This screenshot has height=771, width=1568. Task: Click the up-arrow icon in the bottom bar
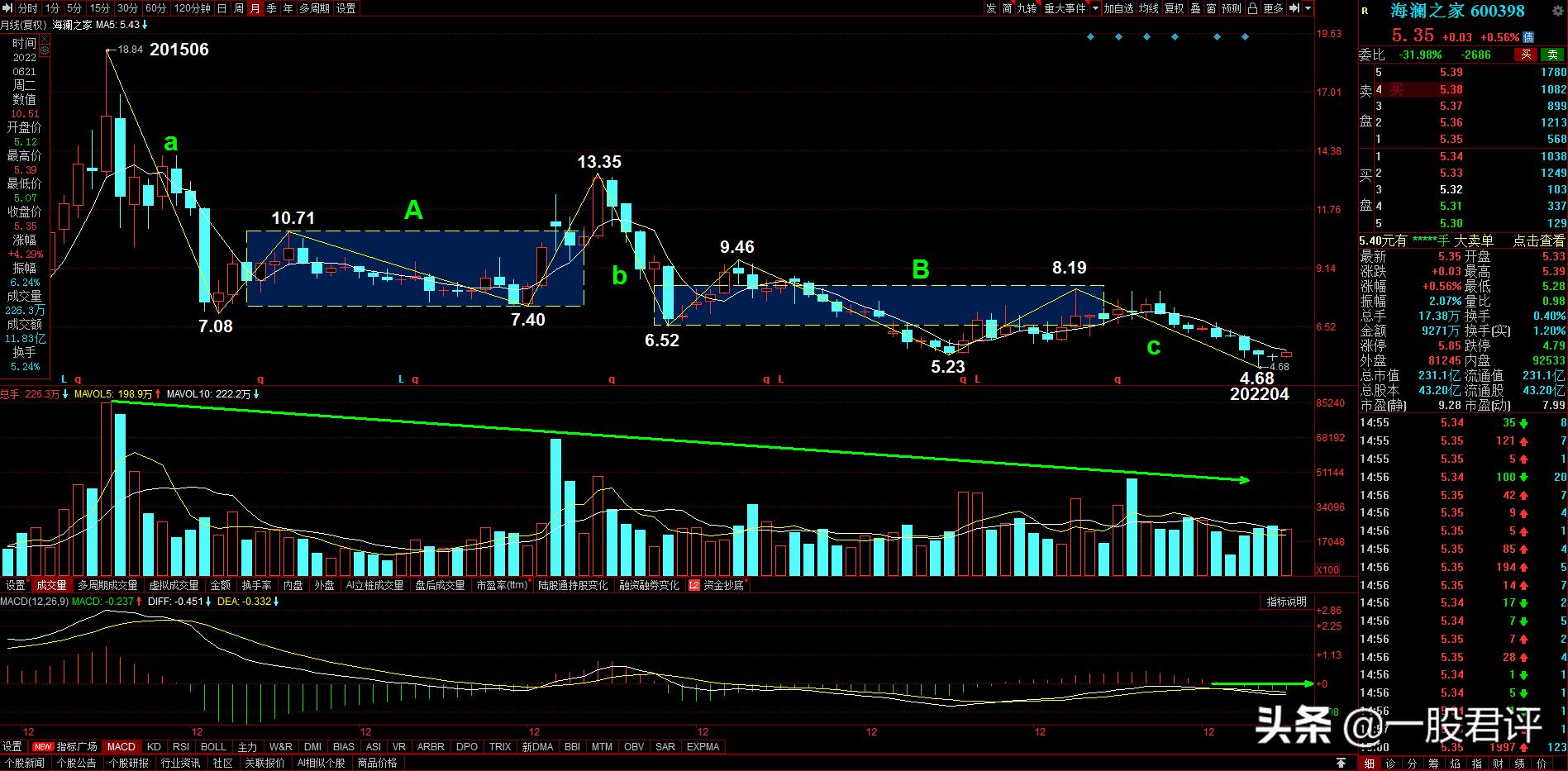tap(1342, 763)
